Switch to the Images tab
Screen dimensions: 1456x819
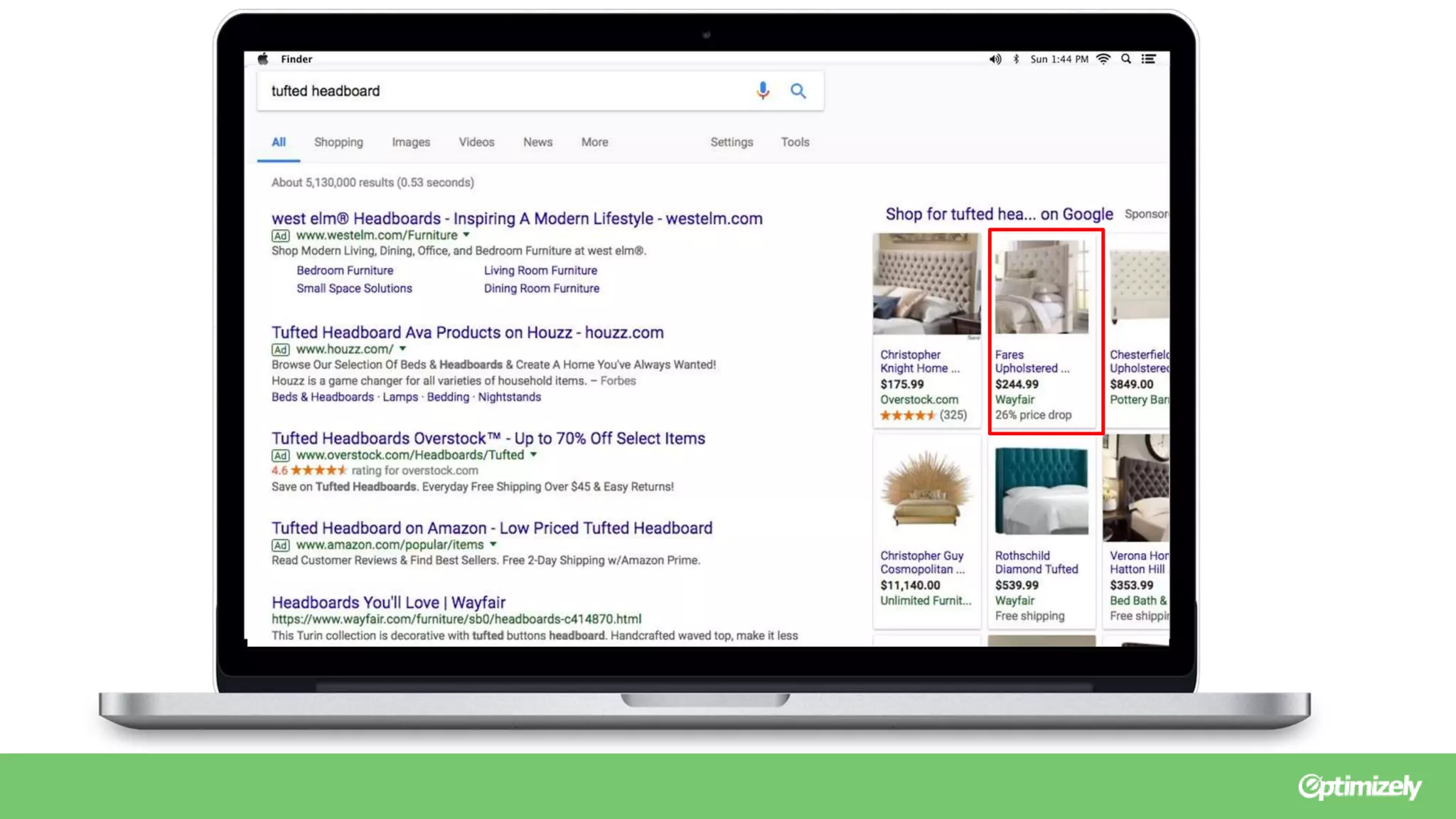[411, 142]
